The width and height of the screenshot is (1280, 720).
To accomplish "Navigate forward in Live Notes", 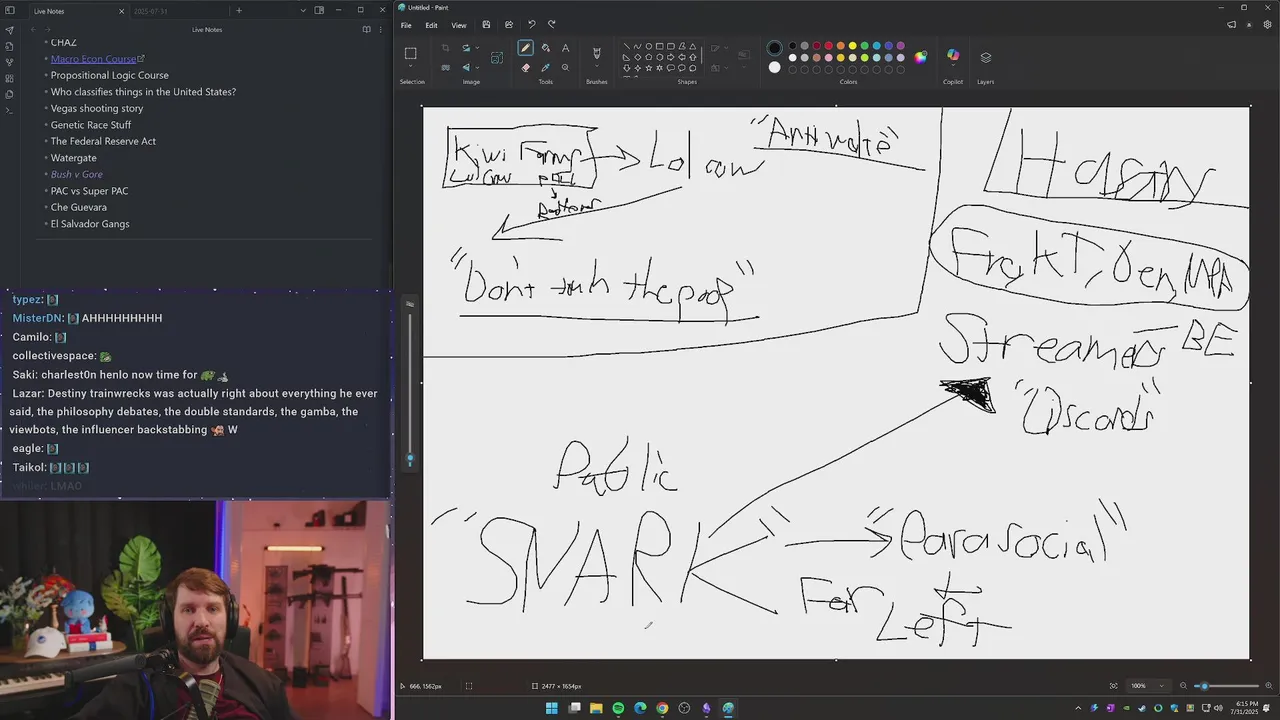I will [x=47, y=29].
